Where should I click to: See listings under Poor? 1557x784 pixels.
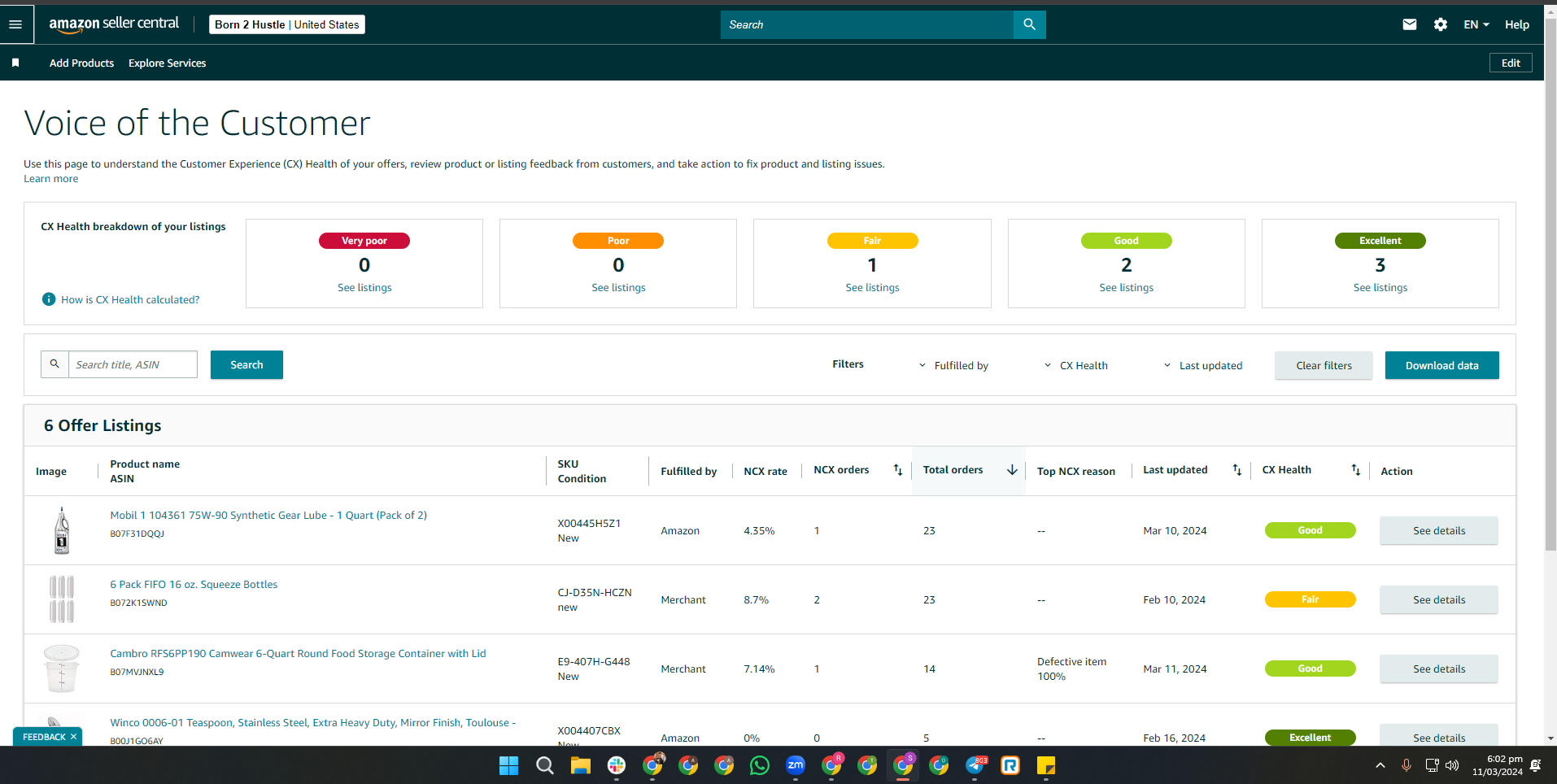click(x=618, y=287)
